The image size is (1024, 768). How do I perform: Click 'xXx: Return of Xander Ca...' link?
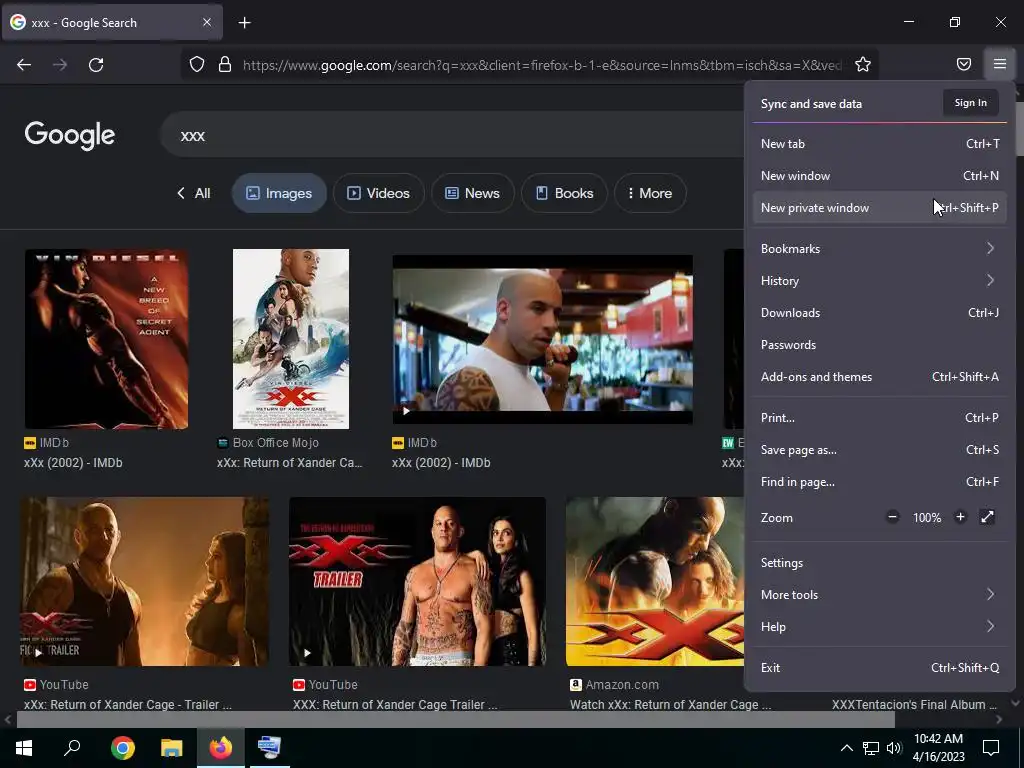(289, 463)
